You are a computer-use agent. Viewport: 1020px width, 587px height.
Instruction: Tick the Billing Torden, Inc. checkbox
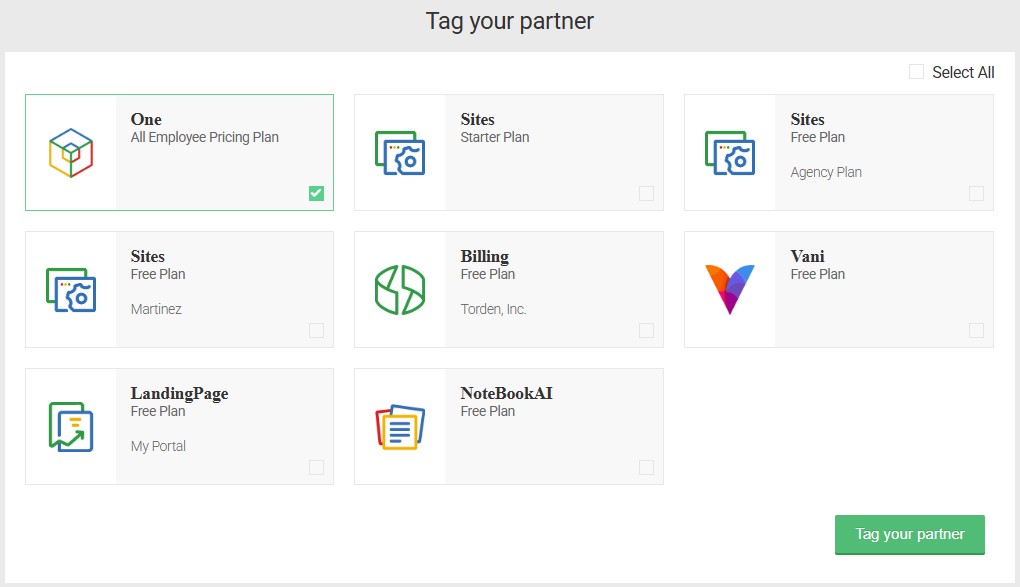[646, 331]
